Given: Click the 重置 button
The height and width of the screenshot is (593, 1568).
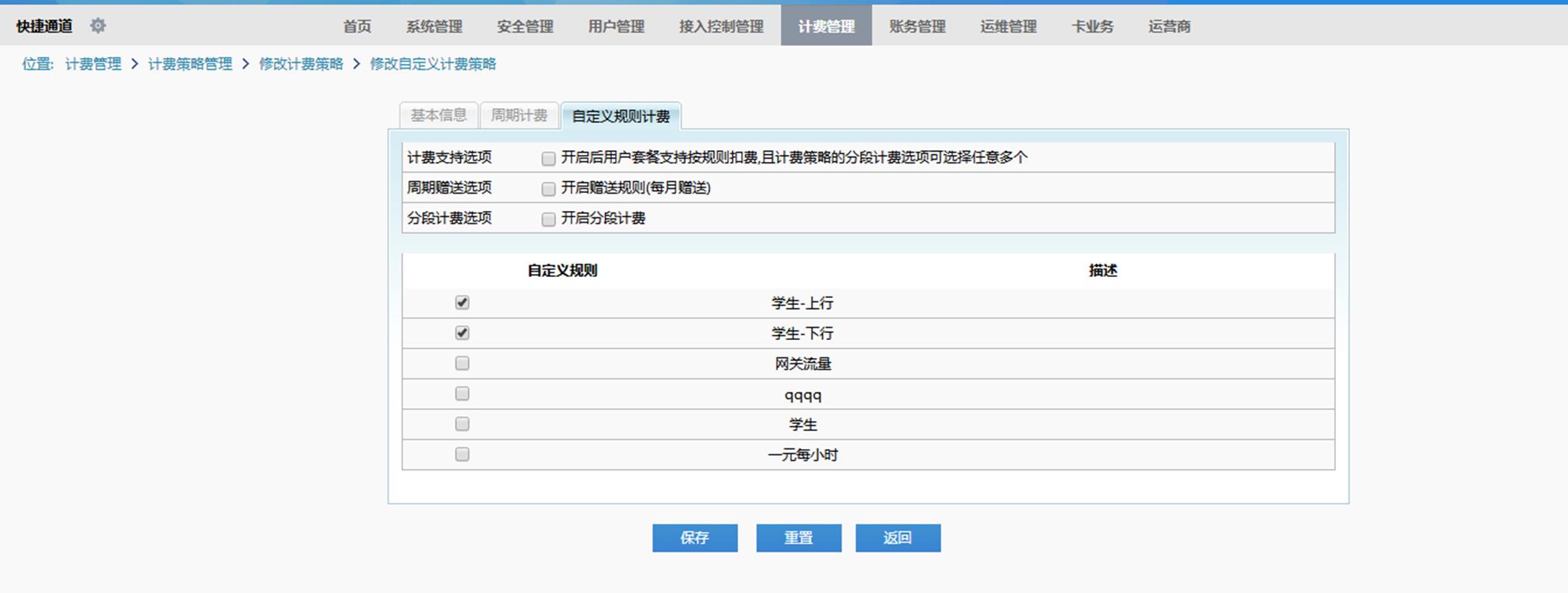Looking at the screenshot, I should tap(798, 538).
